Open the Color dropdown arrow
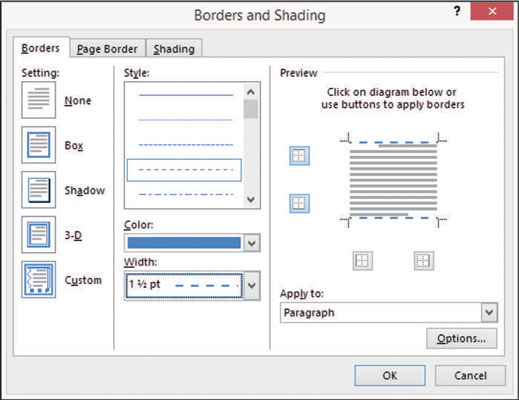 click(252, 243)
